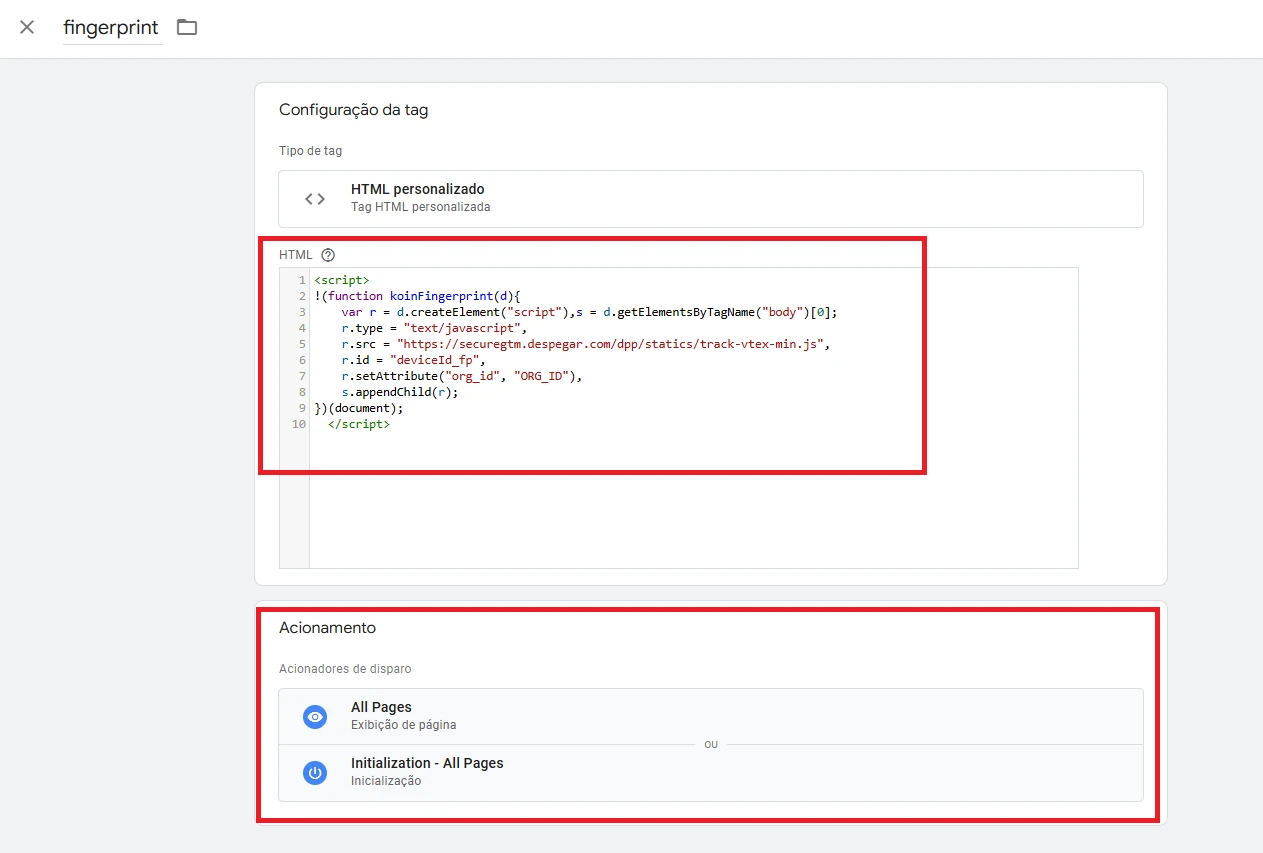This screenshot has height=853, width=1263.
Task: Click the opening <script> line in editor
Action: point(341,280)
